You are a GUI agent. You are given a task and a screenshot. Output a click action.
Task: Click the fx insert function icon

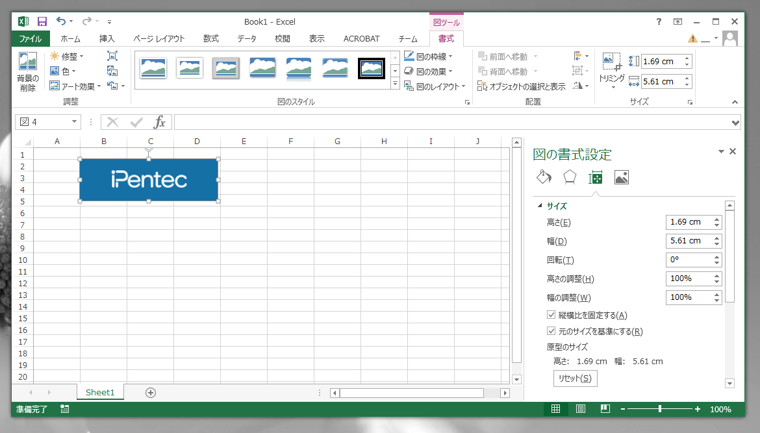tap(159, 122)
